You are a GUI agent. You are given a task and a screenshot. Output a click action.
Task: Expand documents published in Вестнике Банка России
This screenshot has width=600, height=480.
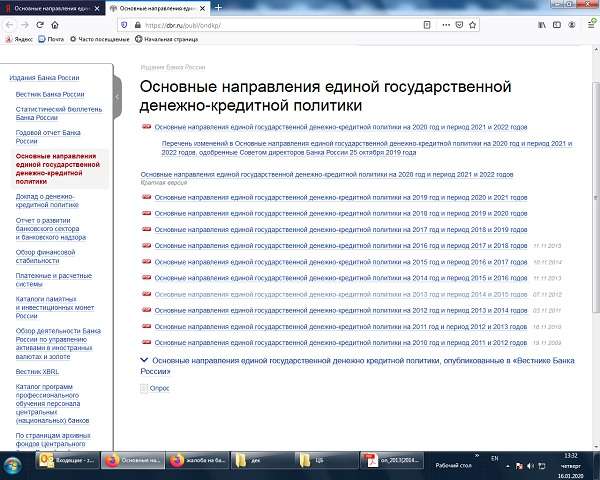click(357, 366)
